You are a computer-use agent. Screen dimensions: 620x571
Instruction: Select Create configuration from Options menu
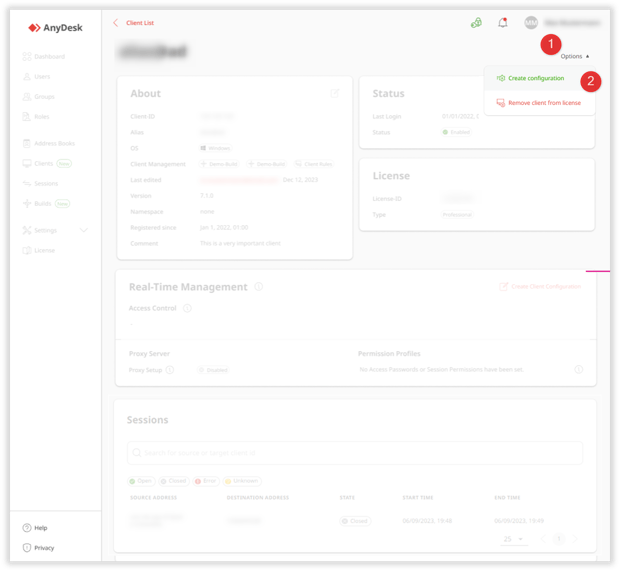tap(535, 78)
